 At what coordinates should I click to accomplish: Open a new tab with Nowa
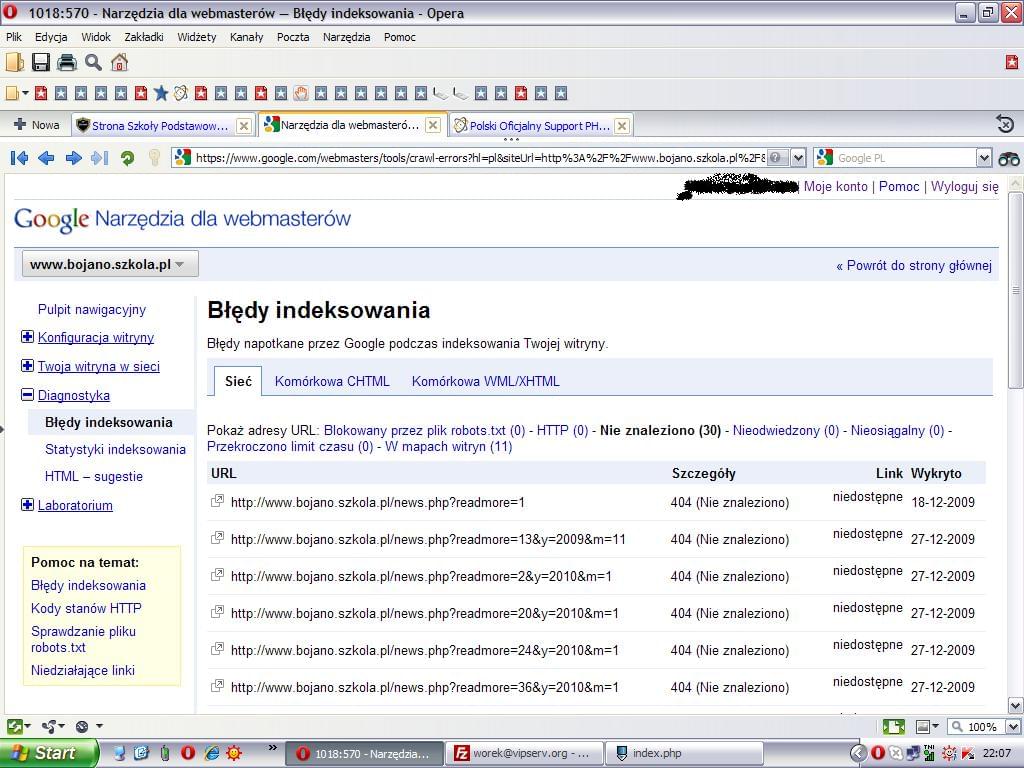pyautogui.click(x=37, y=125)
